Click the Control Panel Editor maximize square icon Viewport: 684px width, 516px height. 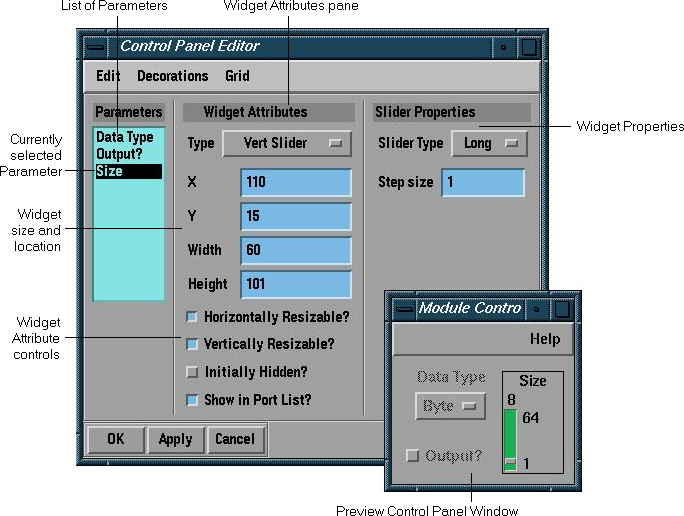[x=529, y=46]
